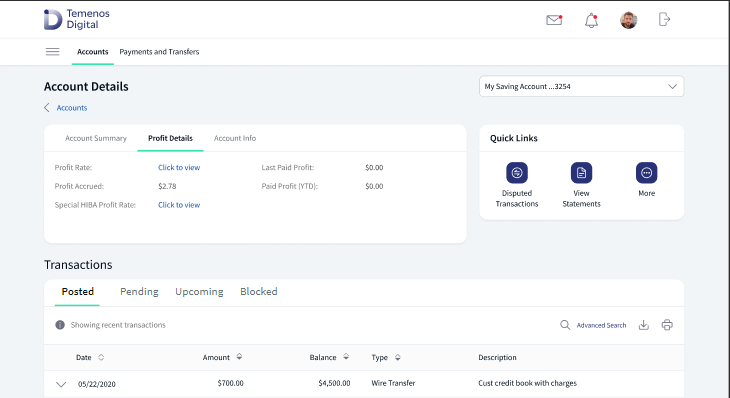Click to view Special HIBA Profit Rate
This screenshot has width=730, height=398.
(x=179, y=205)
